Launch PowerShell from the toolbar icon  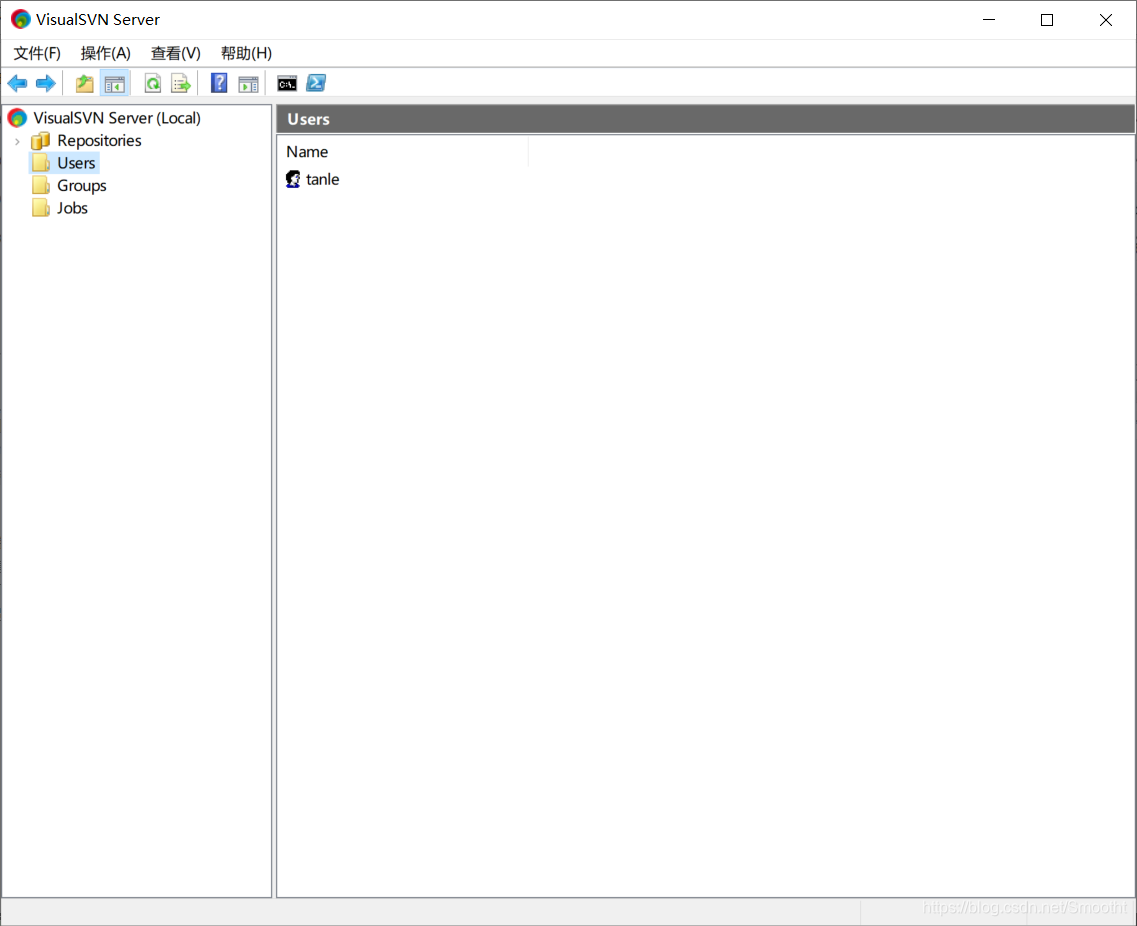(x=316, y=83)
